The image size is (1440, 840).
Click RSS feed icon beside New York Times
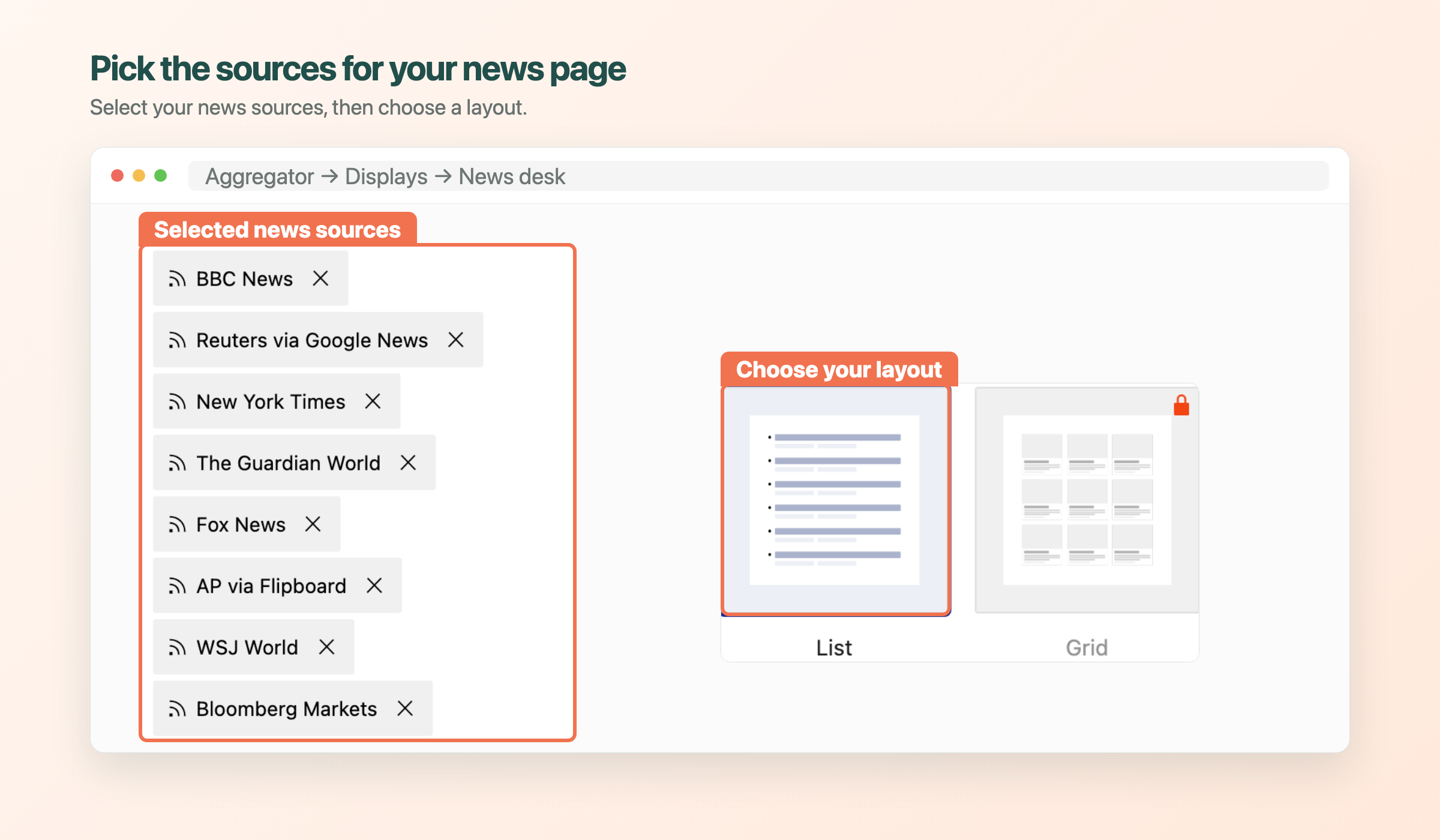coord(177,402)
